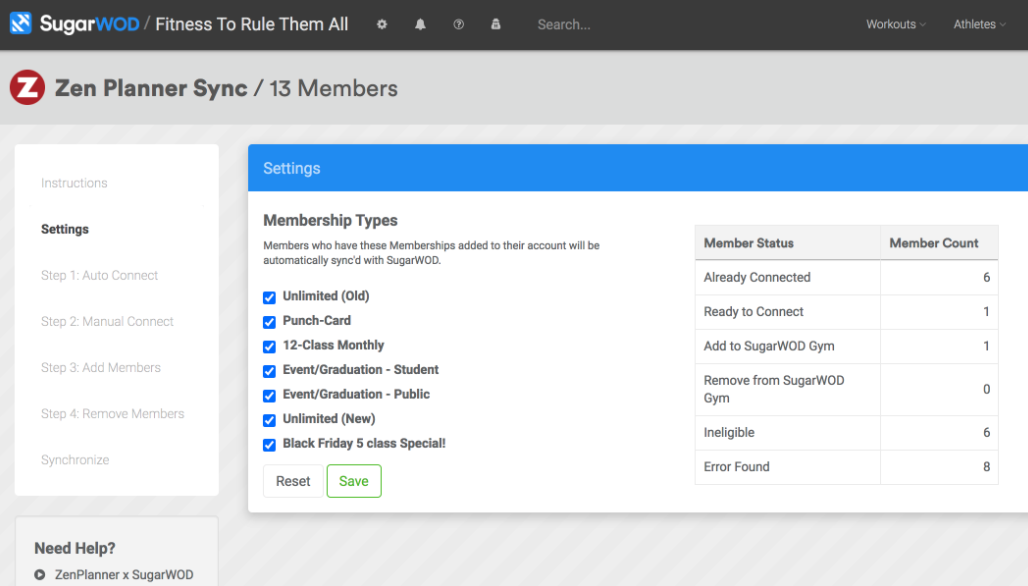Click the blue Settings panel header
Screen dimensions: 1028x586
[638, 168]
